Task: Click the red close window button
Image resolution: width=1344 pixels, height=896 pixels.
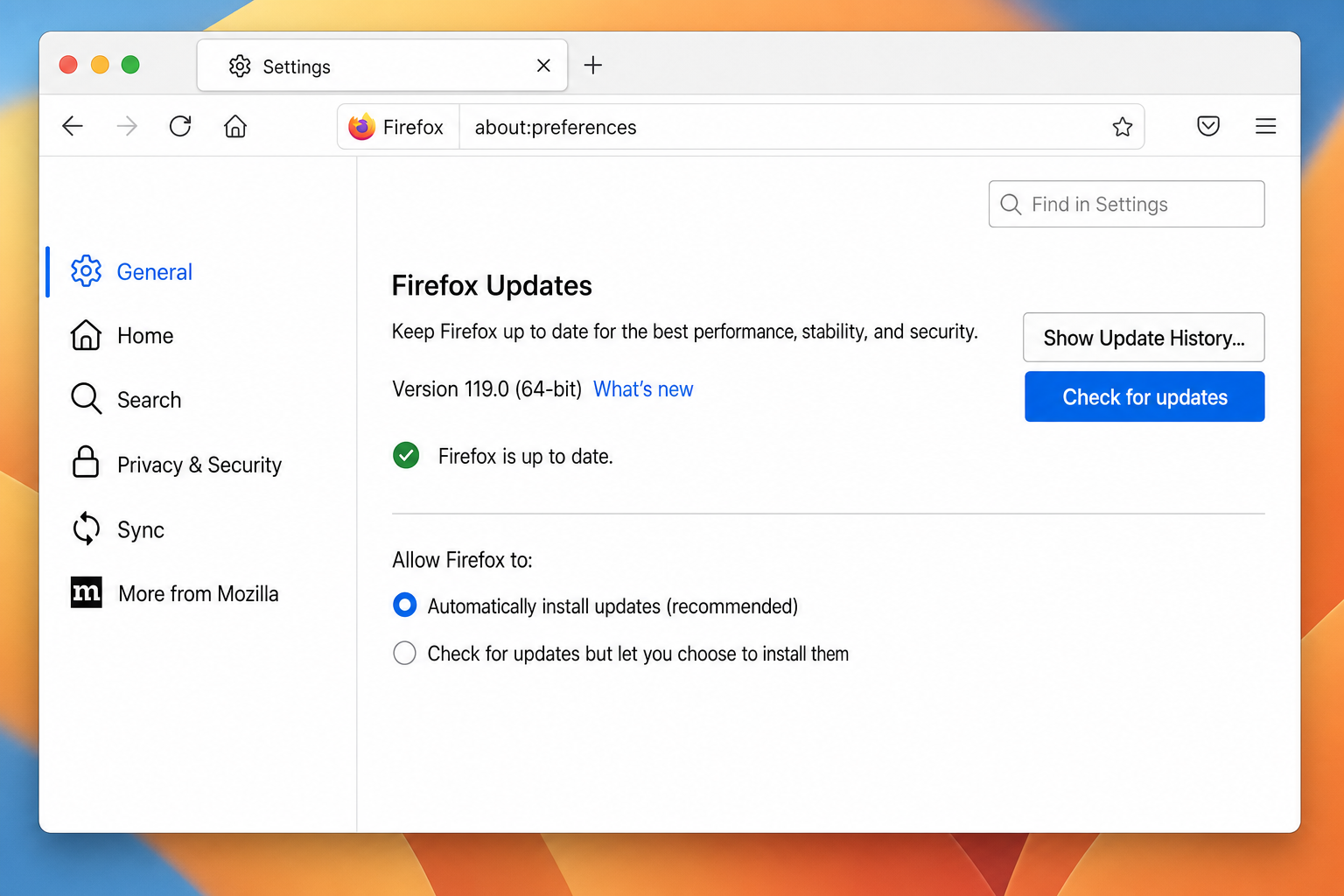Action: point(68,65)
